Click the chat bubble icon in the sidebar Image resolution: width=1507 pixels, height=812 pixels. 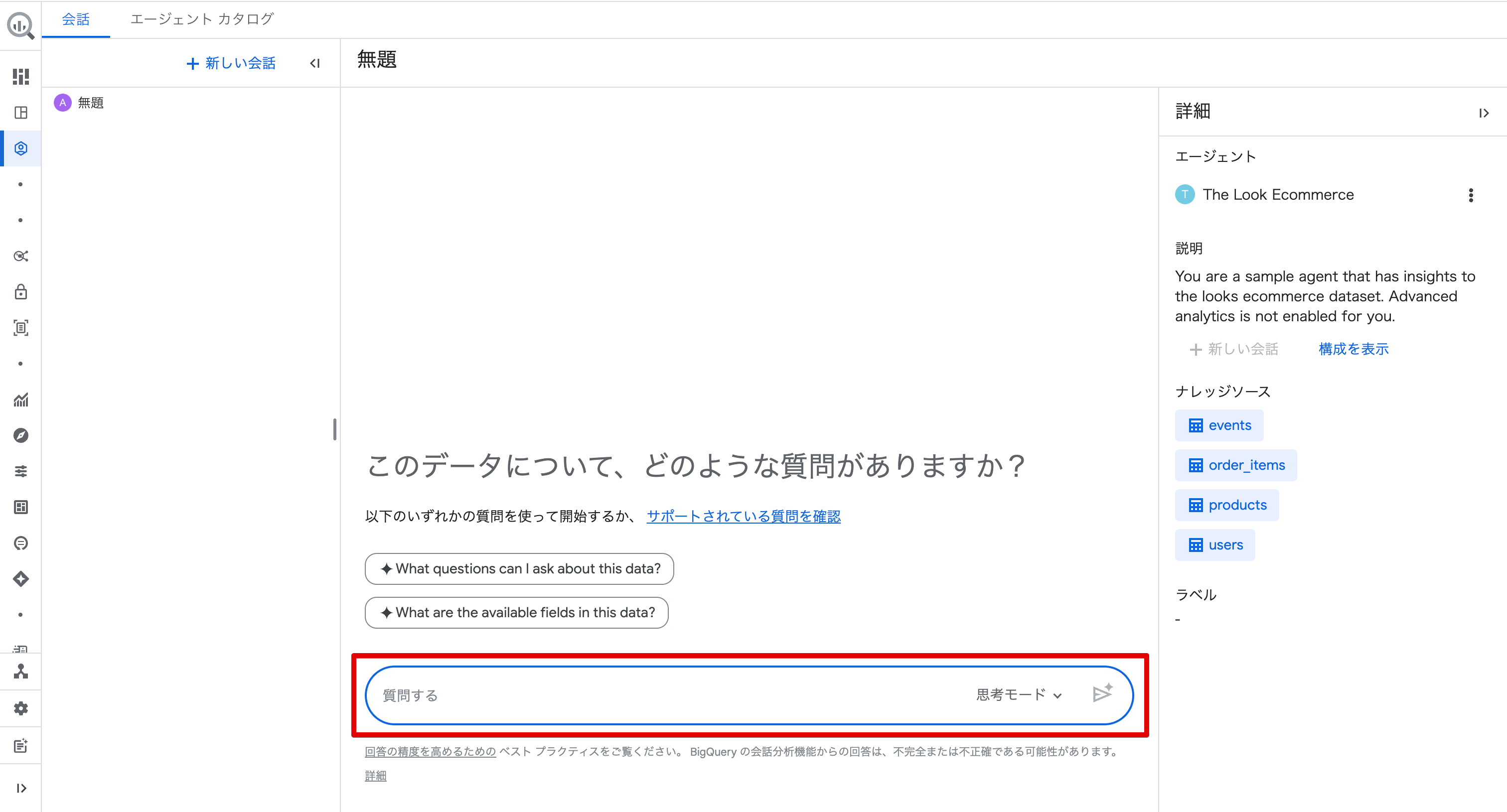coord(20,543)
